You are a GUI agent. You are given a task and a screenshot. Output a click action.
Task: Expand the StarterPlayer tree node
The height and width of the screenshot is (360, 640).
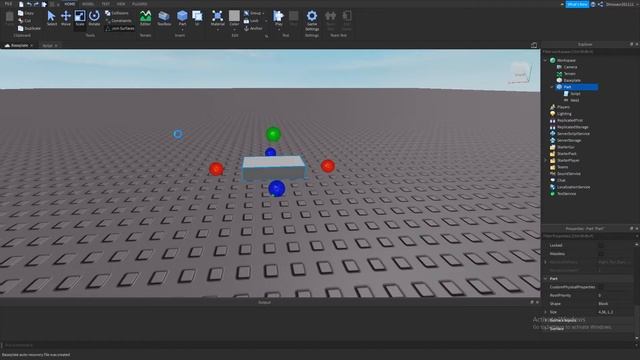tap(546, 160)
